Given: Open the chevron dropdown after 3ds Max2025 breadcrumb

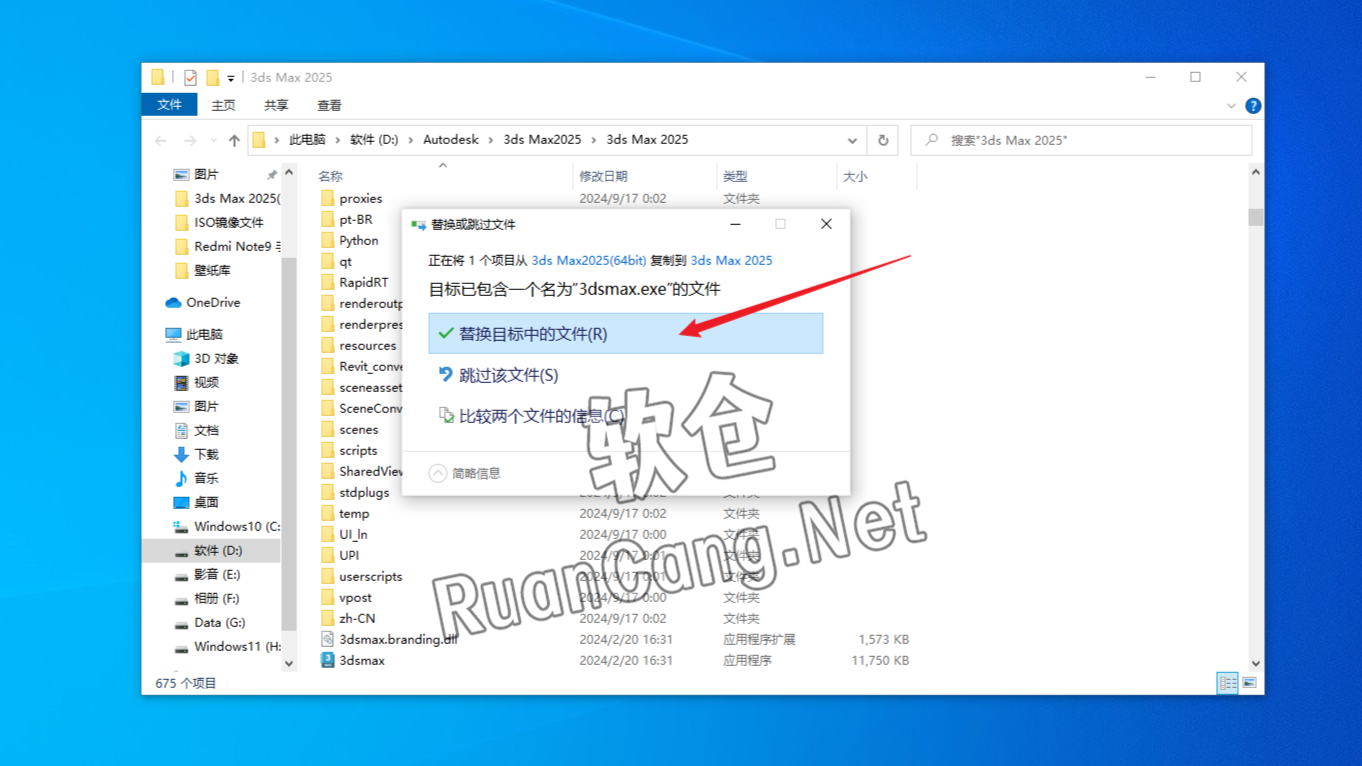Looking at the screenshot, I should (594, 140).
